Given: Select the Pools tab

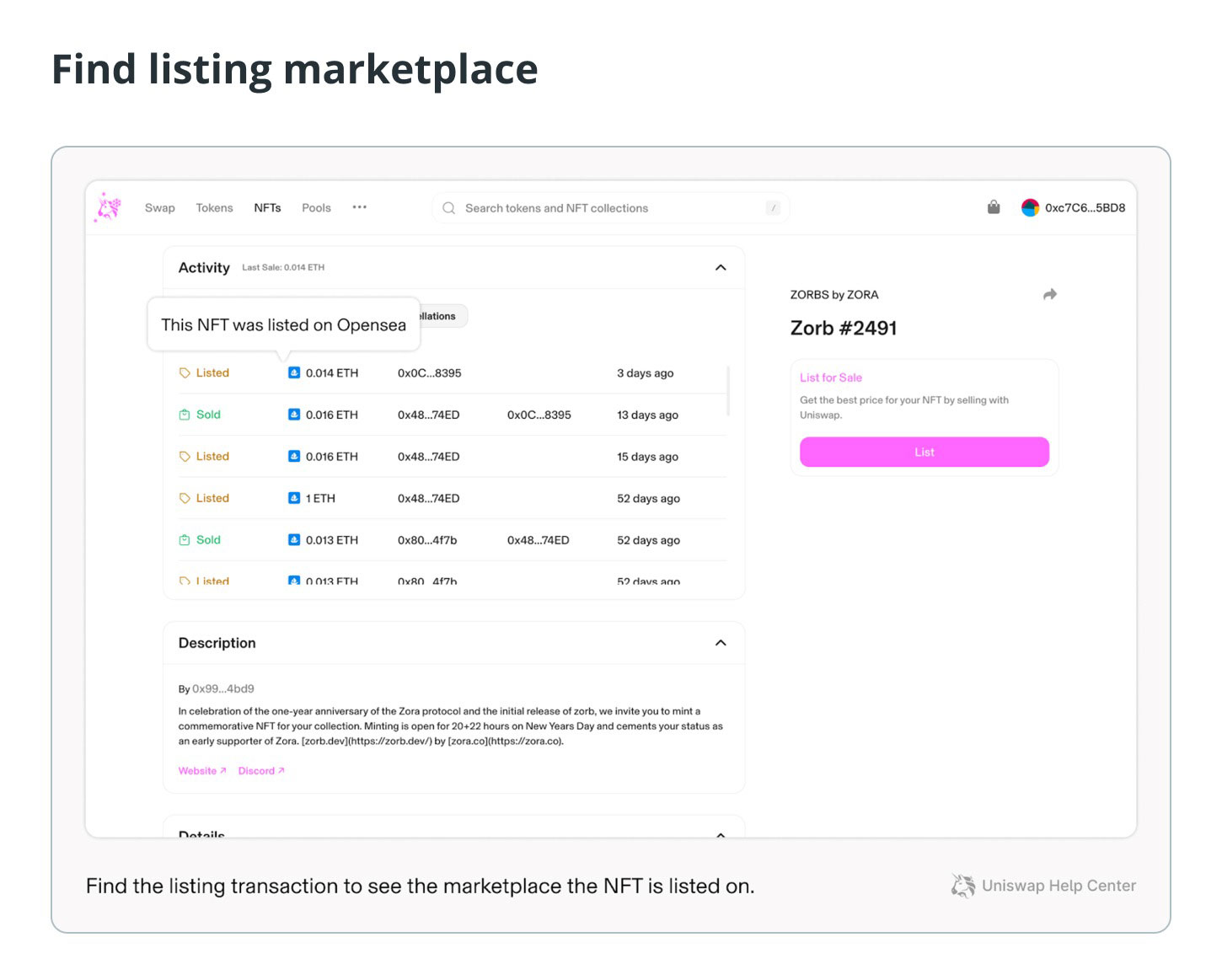Looking at the screenshot, I should pos(316,208).
